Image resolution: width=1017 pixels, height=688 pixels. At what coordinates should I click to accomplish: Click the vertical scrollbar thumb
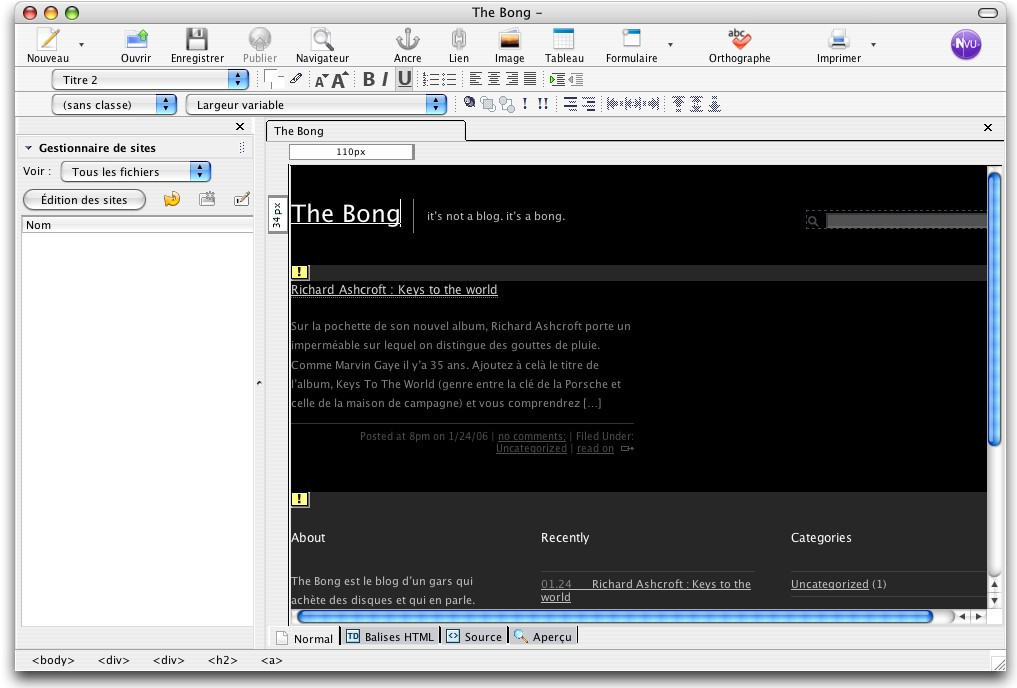(994, 308)
